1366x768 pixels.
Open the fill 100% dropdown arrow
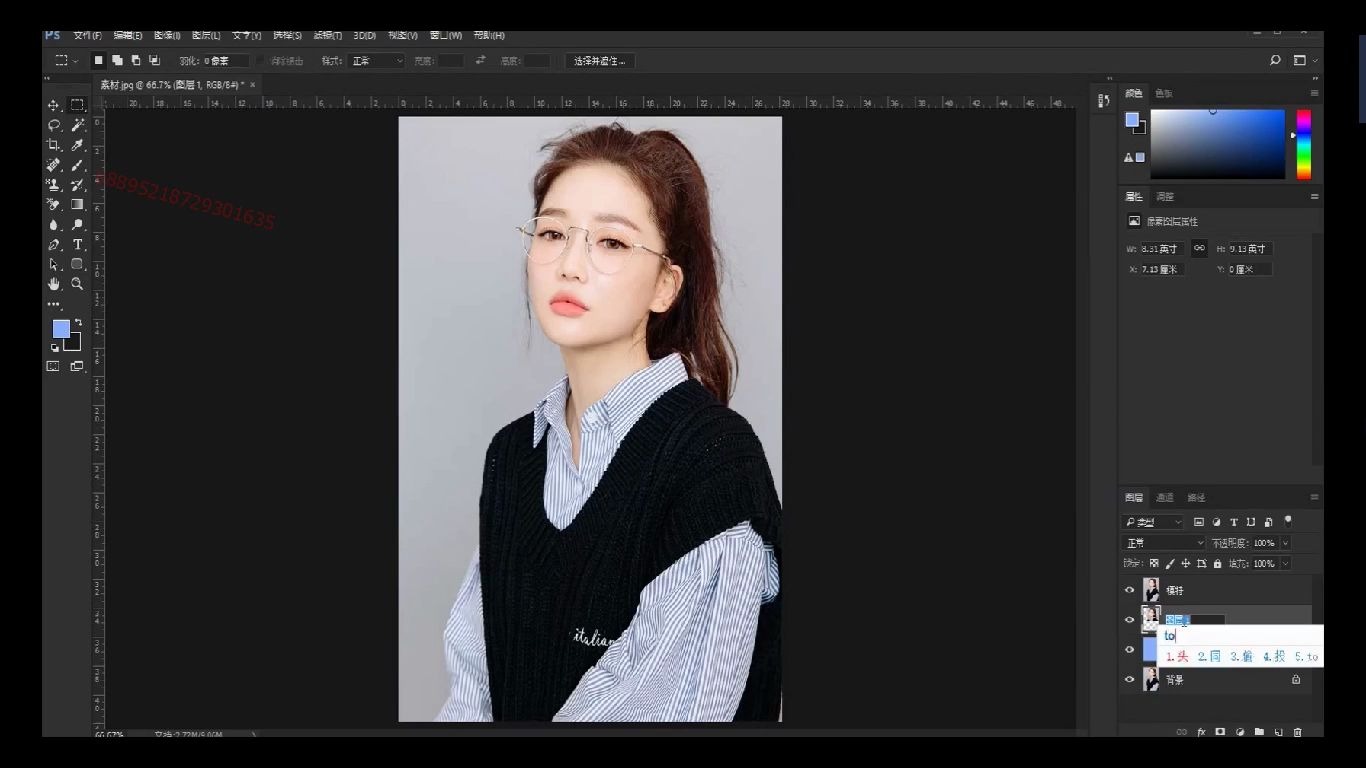(x=1285, y=564)
